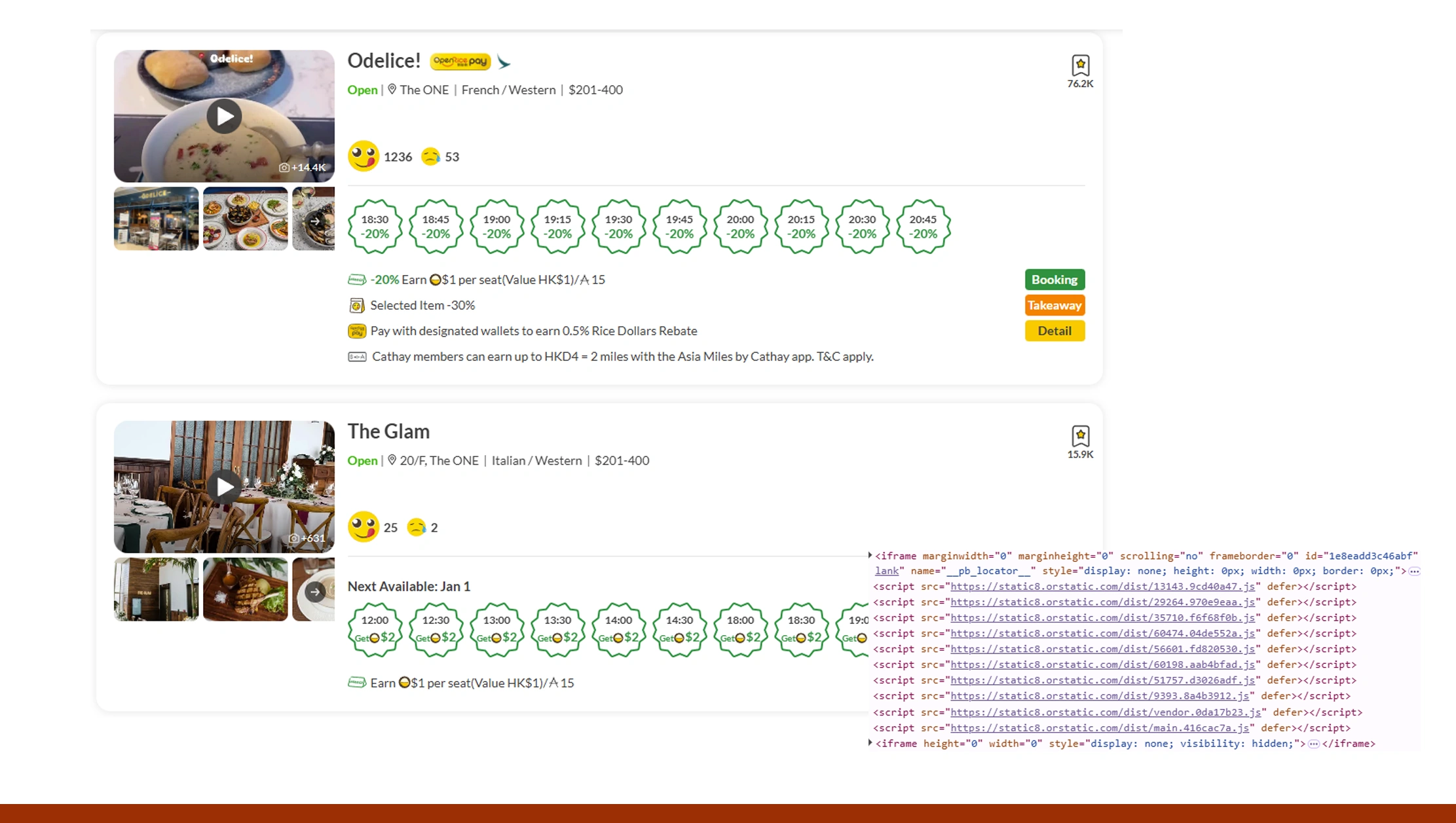This screenshot has width=1456, height=823.
Task: Expand the first iframe node
Action: [870, 555]
